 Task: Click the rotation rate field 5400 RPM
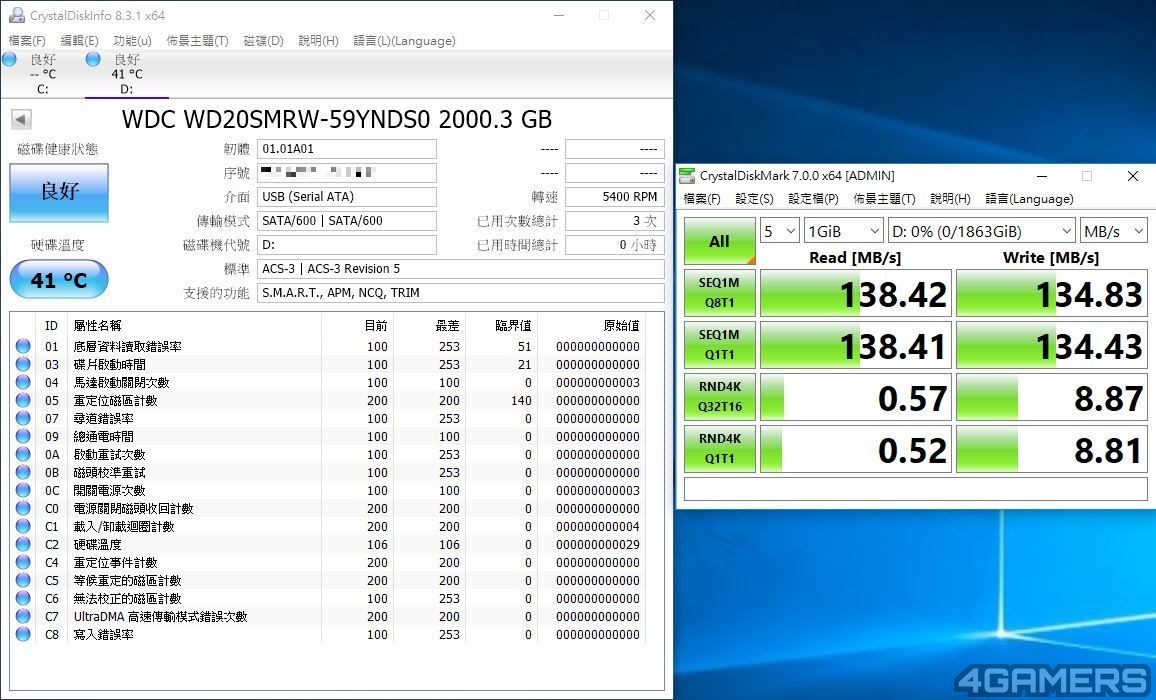615,197
